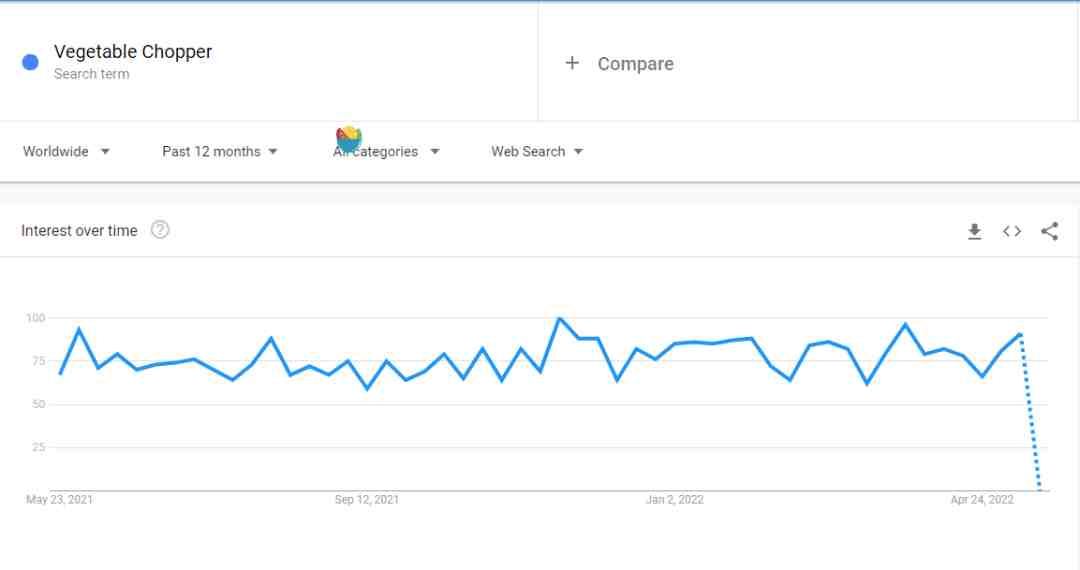Image resolution: width=1080 pixels, height=570 pixels.
Task: Edit the Vegetable Chopper search term
Action: tap(133, 52)
